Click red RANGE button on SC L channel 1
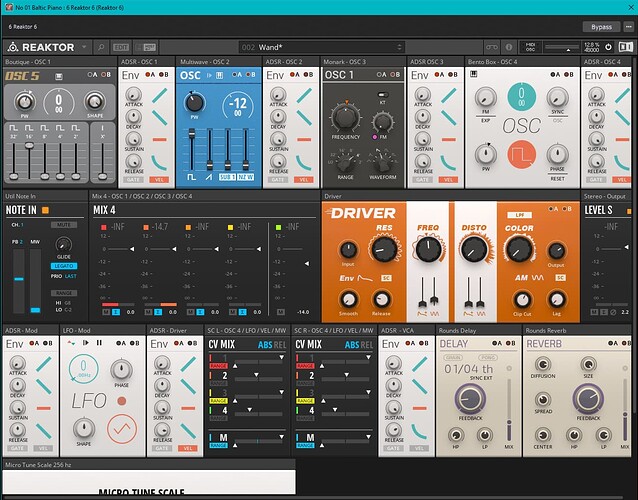Viewport: 638px width, 500px height. pos(218,366)
